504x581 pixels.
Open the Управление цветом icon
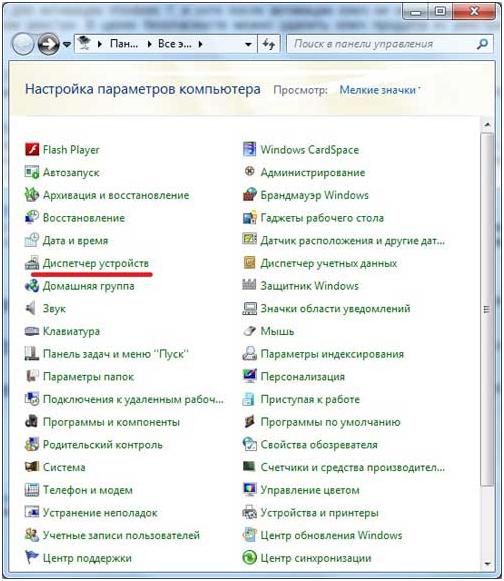click(249, 490)
